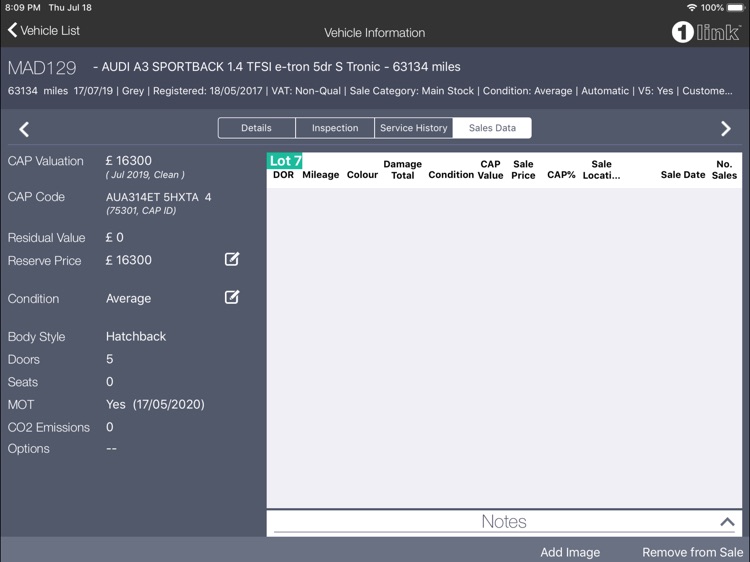750x562 pixels.
Task: Show previous vehicle with left arrow
Action: (x=24, y=129)
